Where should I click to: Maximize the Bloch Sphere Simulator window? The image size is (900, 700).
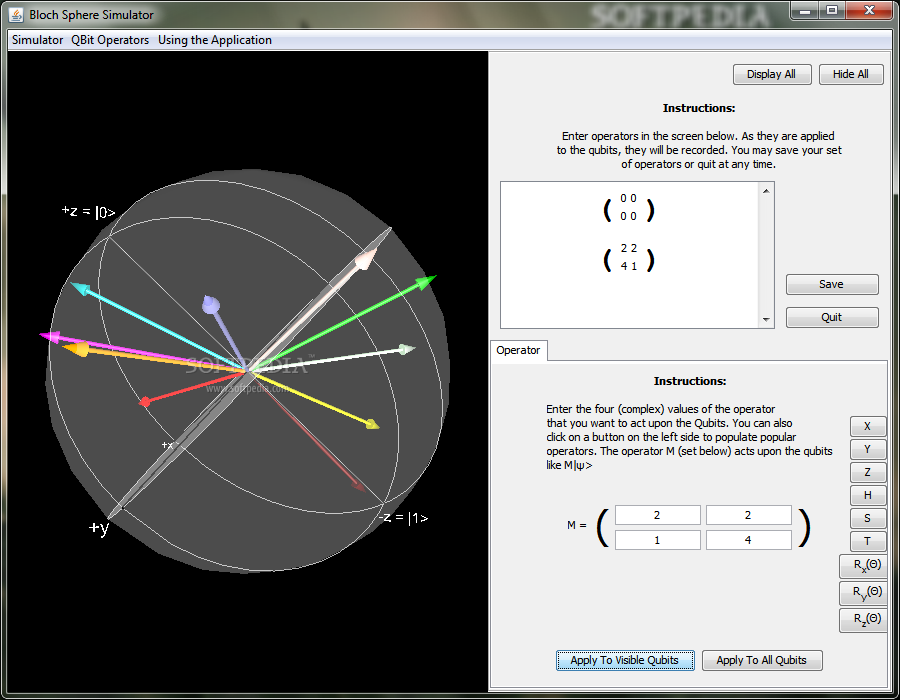(x=832, y=11)
